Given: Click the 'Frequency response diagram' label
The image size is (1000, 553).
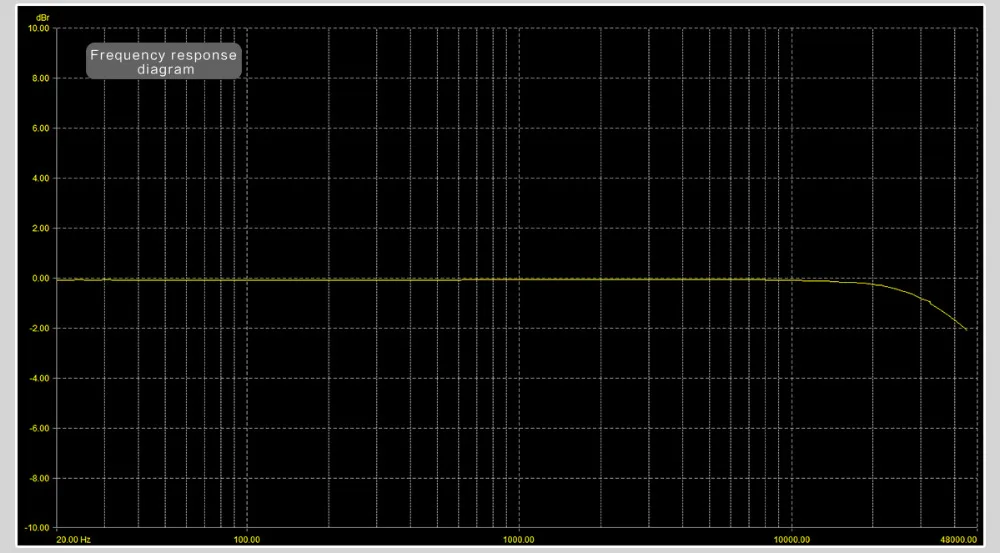Looking at the screenshot, I should coord(163,62).
